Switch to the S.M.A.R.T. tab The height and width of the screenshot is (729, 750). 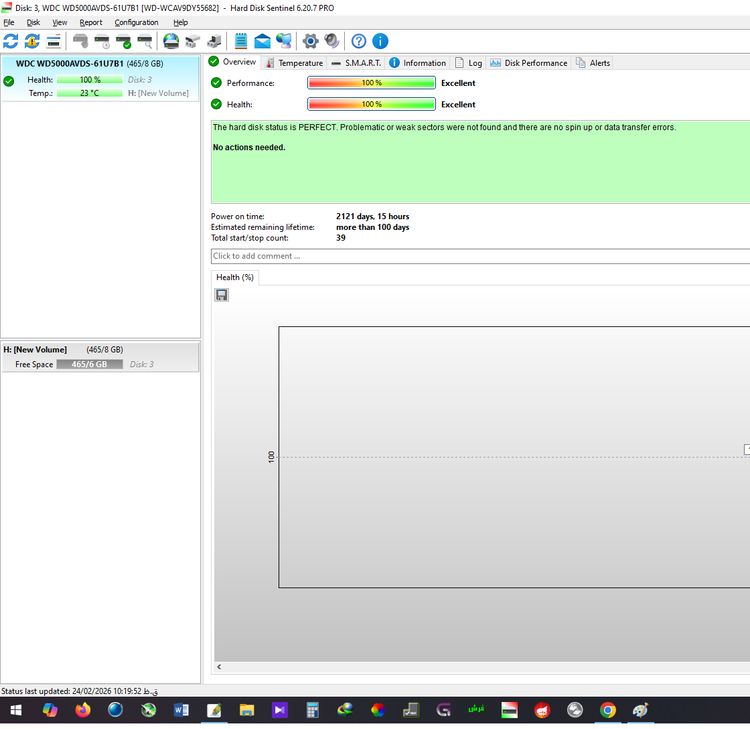[x=356, y=63]
